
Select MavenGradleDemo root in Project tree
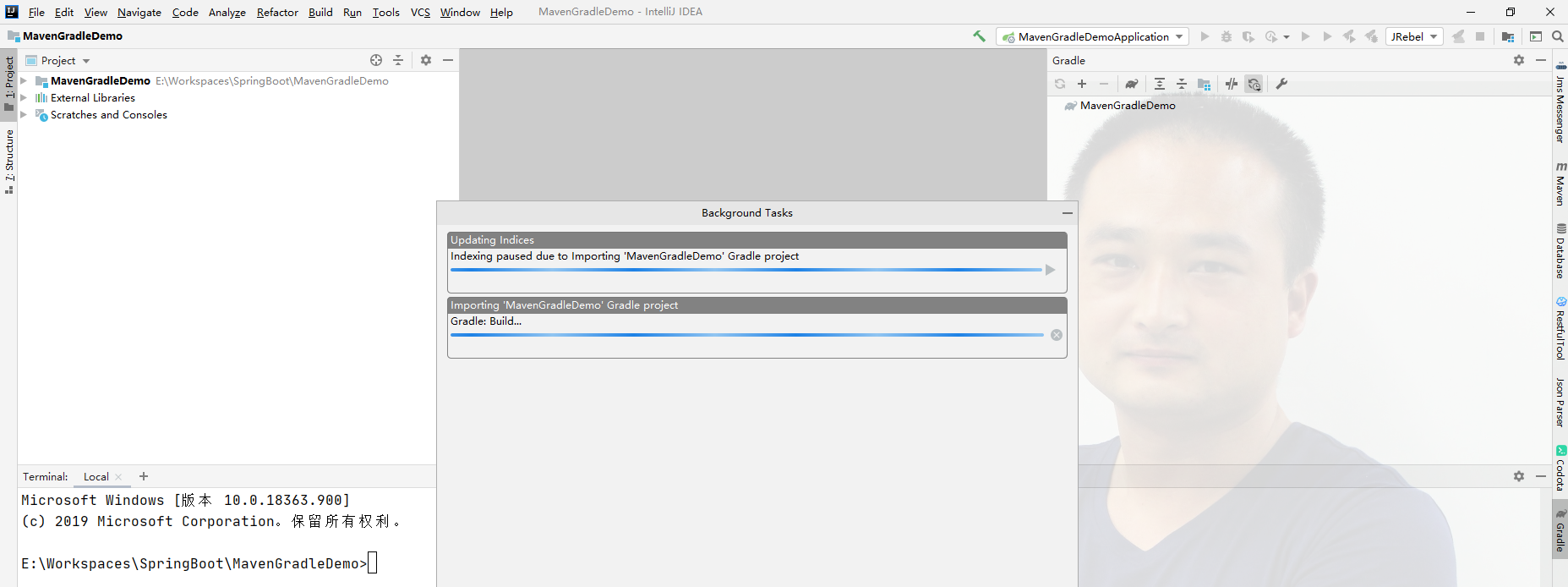click(x=101, y=81)
